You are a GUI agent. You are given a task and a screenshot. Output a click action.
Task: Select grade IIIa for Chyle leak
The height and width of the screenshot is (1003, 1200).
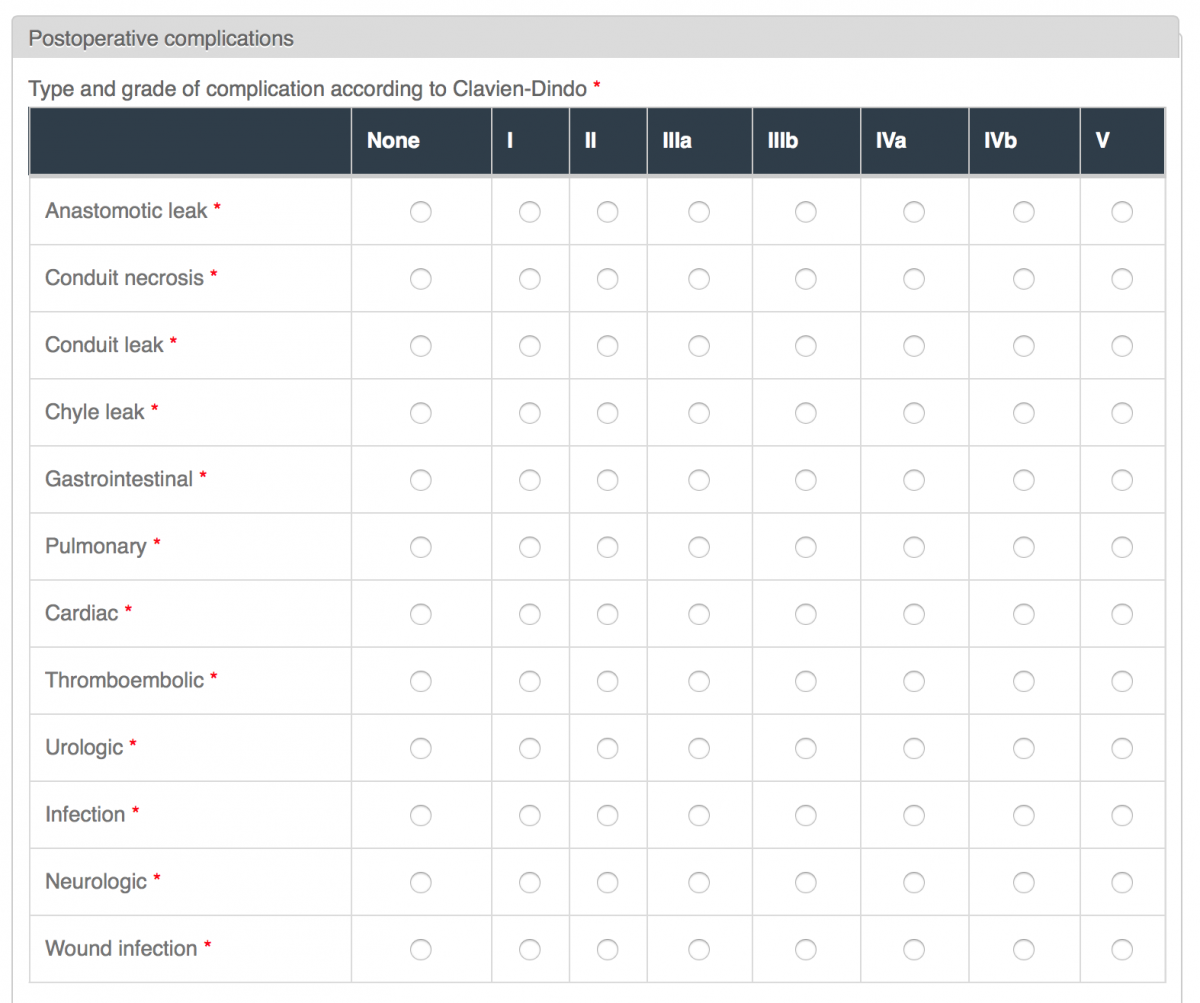[x=699, y=413]
